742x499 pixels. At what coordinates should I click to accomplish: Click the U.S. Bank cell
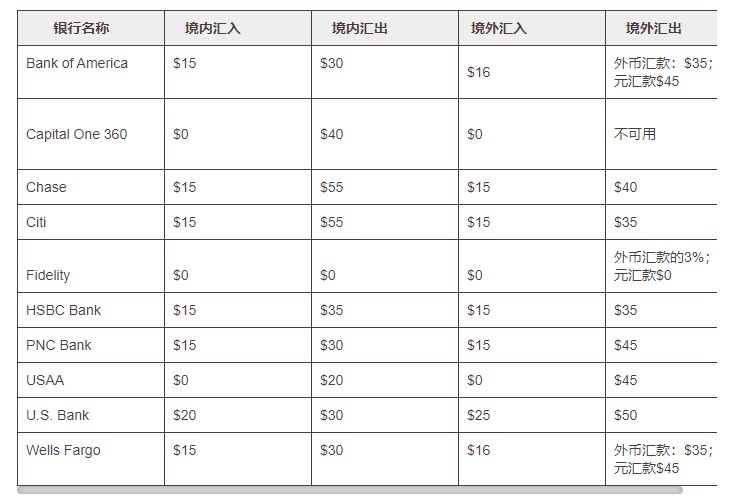click(x=91, y=415)
